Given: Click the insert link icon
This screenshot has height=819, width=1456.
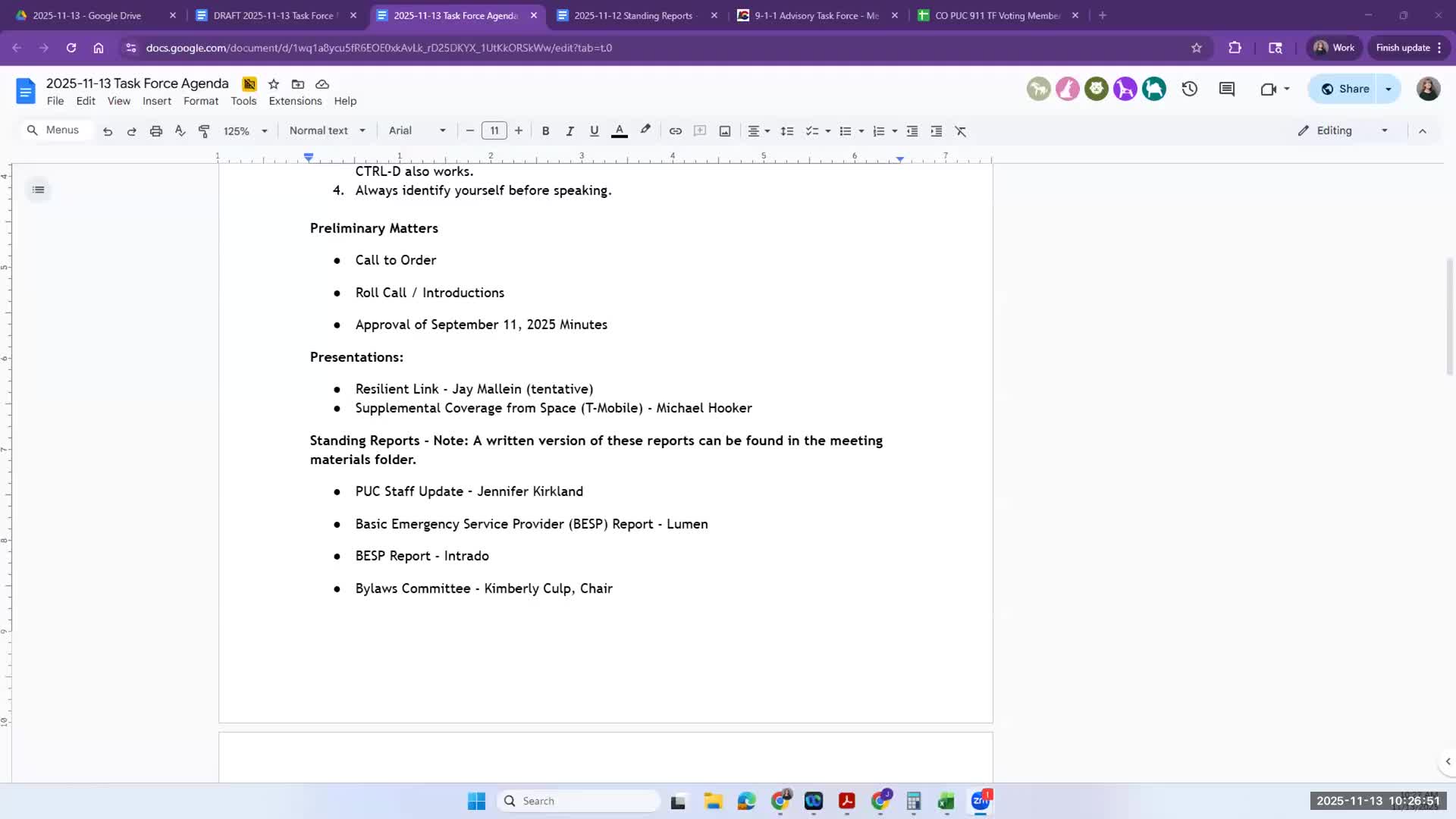Looking at the screenshot, I should click(x=675, y=131).
